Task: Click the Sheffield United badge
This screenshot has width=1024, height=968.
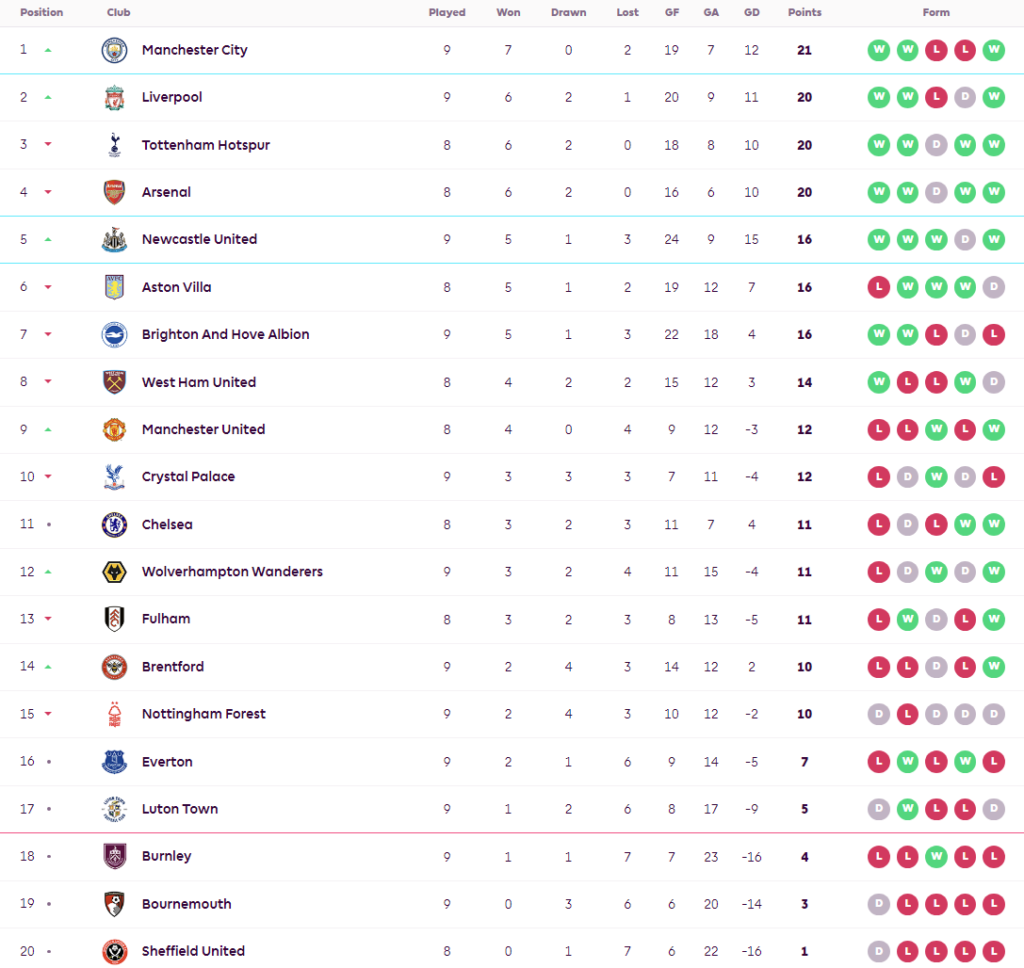Action: (114, 952)
